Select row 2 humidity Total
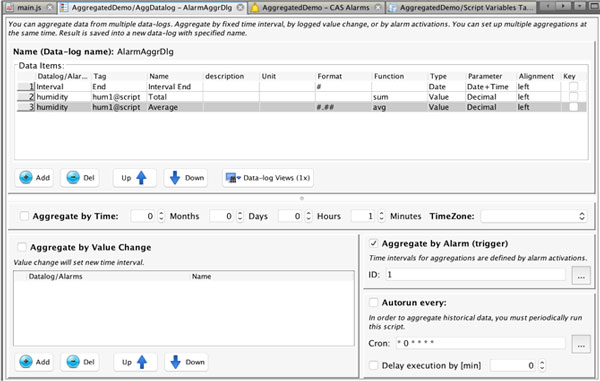 [301, 97]
